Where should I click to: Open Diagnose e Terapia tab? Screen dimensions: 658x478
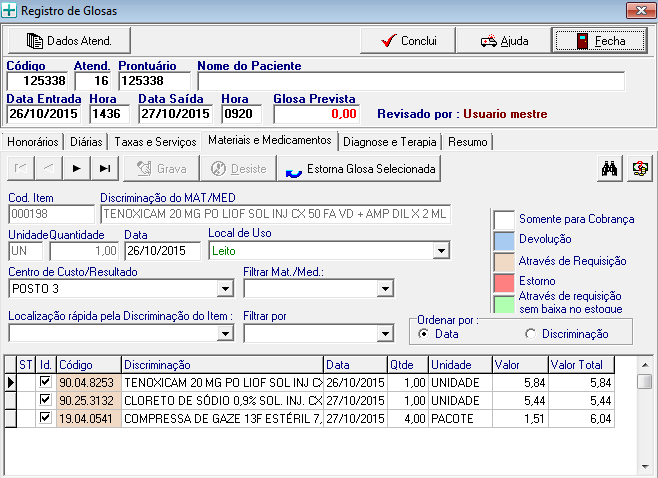390,142
